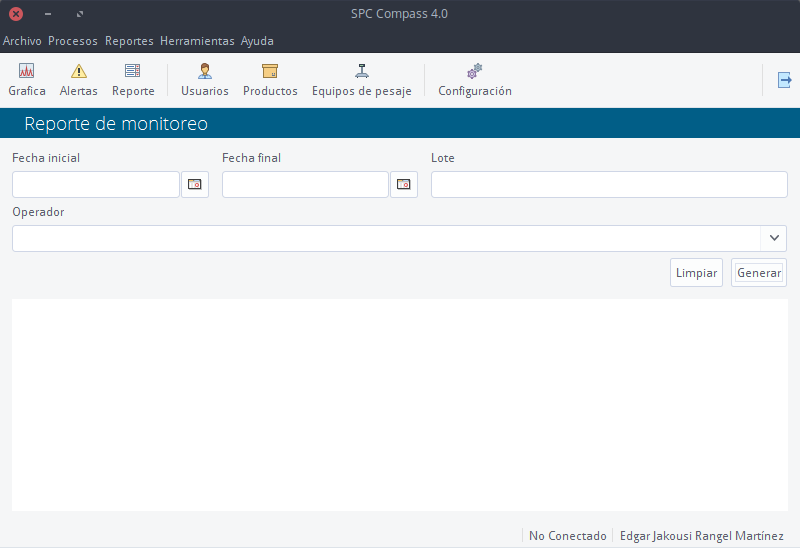
Task: Click the No Conectado status text
Action: point(567,536)
